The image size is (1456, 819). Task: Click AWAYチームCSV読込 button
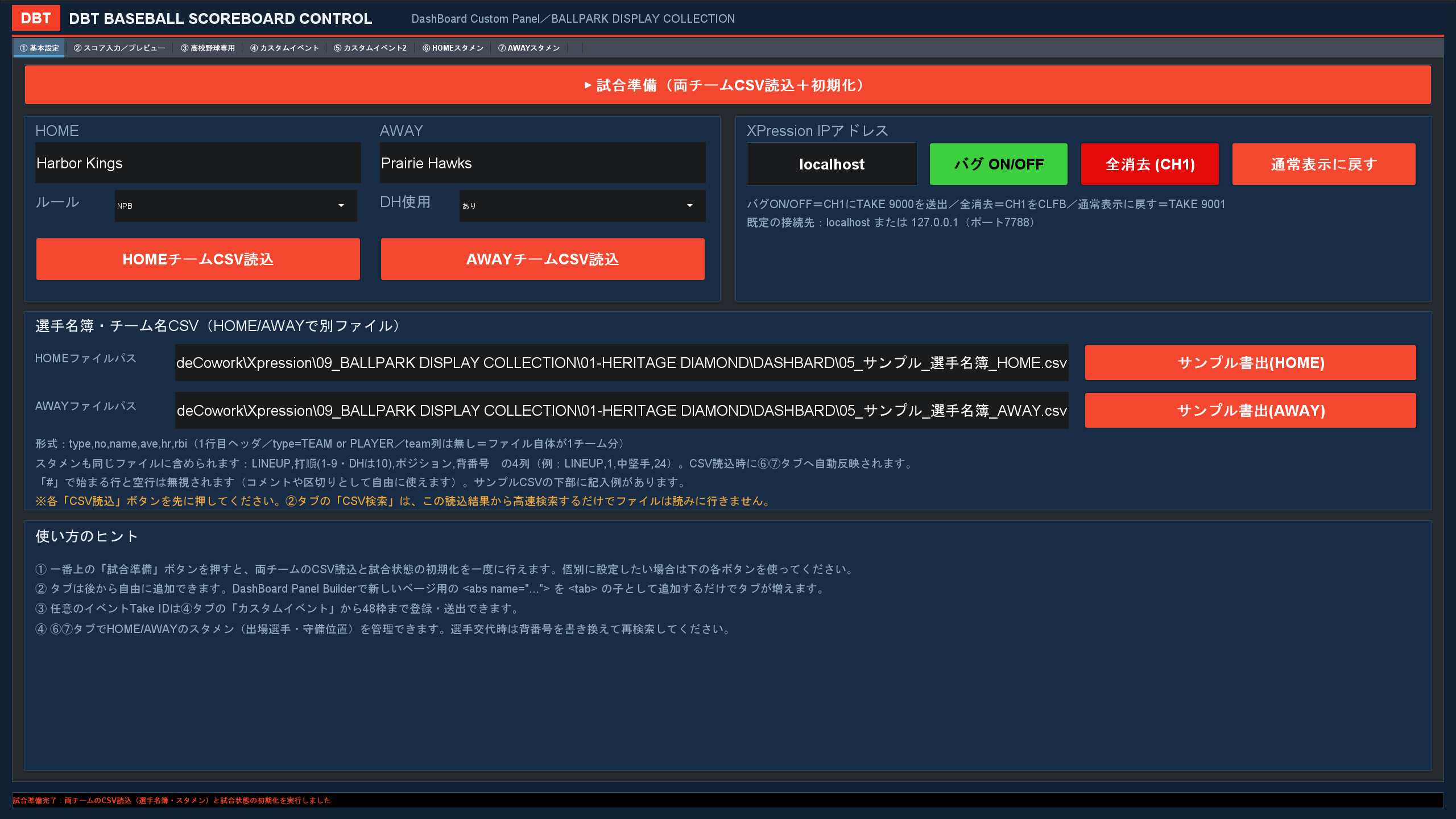tap(543, 259)
